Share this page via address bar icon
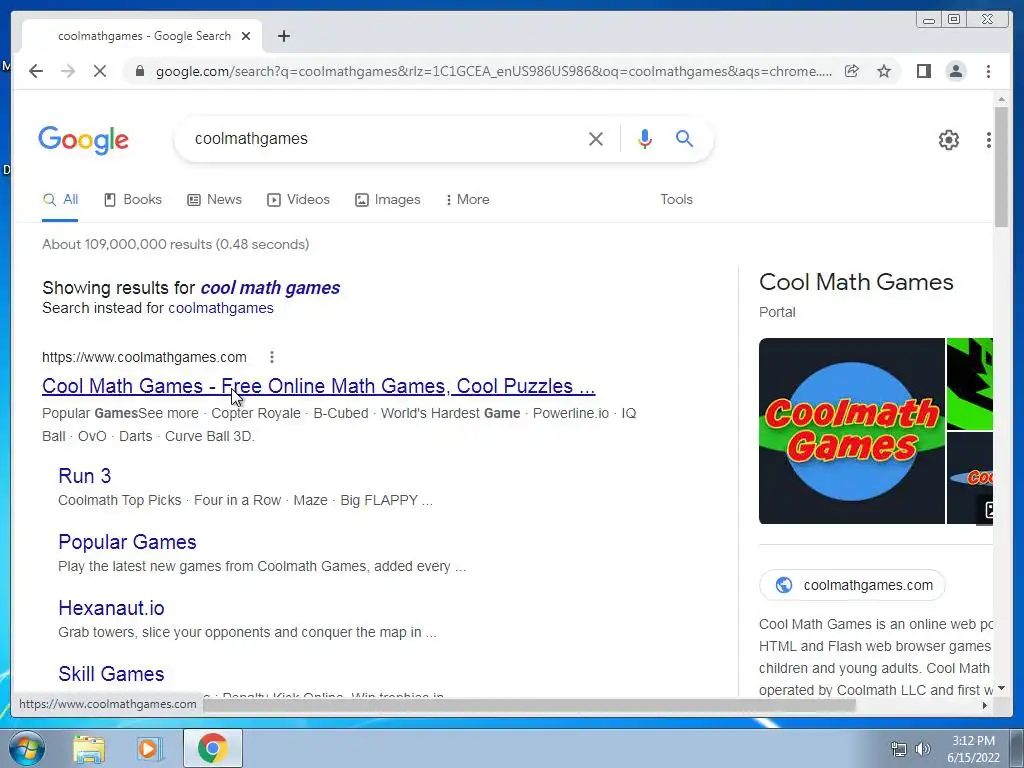Image resolution: width=1024 pixels, height=768 pixels. point(852,71)
